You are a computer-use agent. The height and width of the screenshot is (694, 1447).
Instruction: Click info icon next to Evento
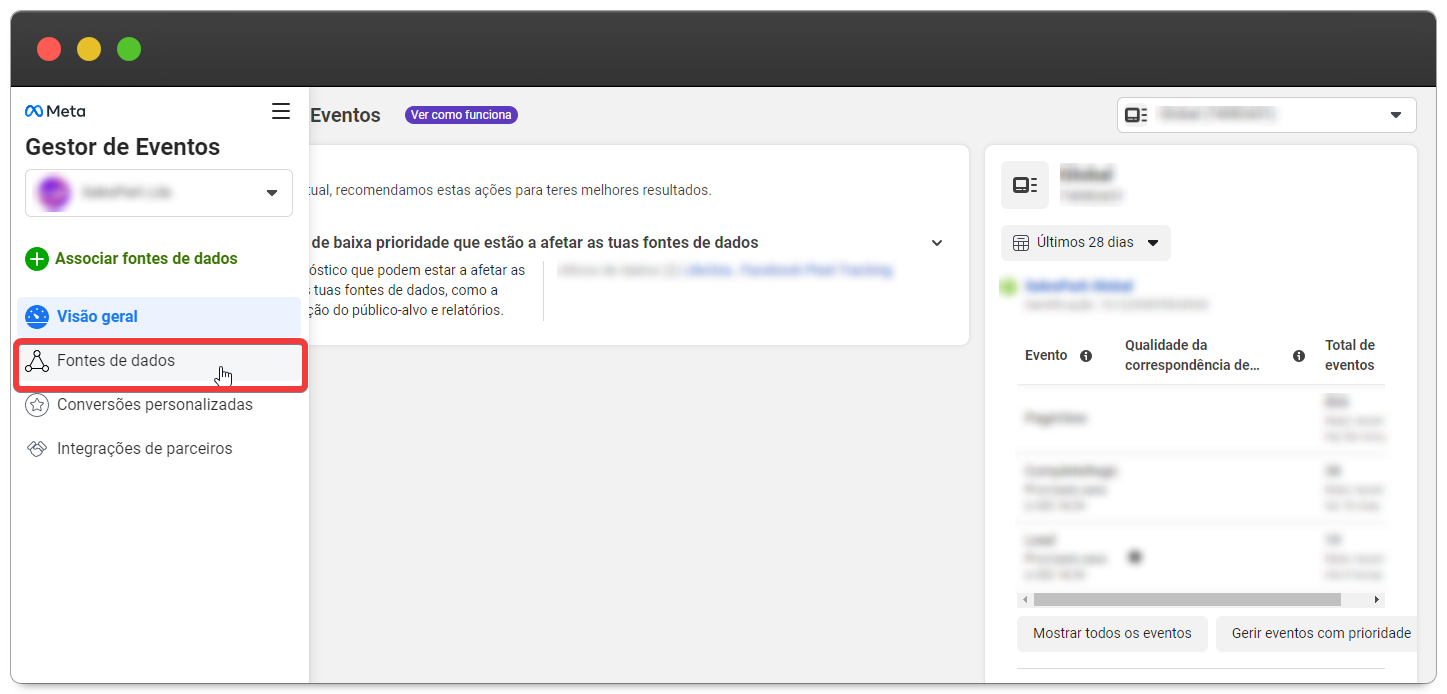click(x=1086, y=356)
